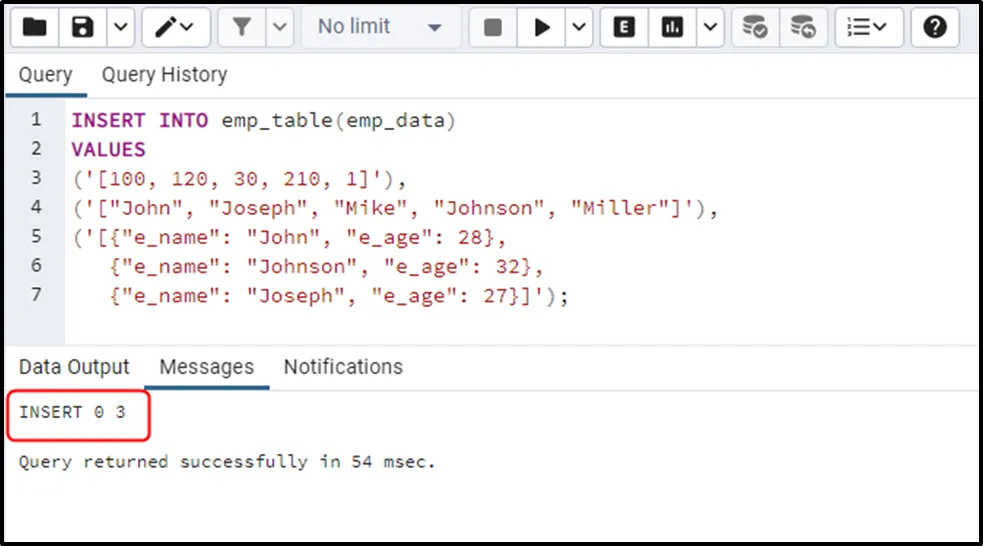Click the Save File disk icon
This screenshot has height=546, width=983.
[83, 28]
